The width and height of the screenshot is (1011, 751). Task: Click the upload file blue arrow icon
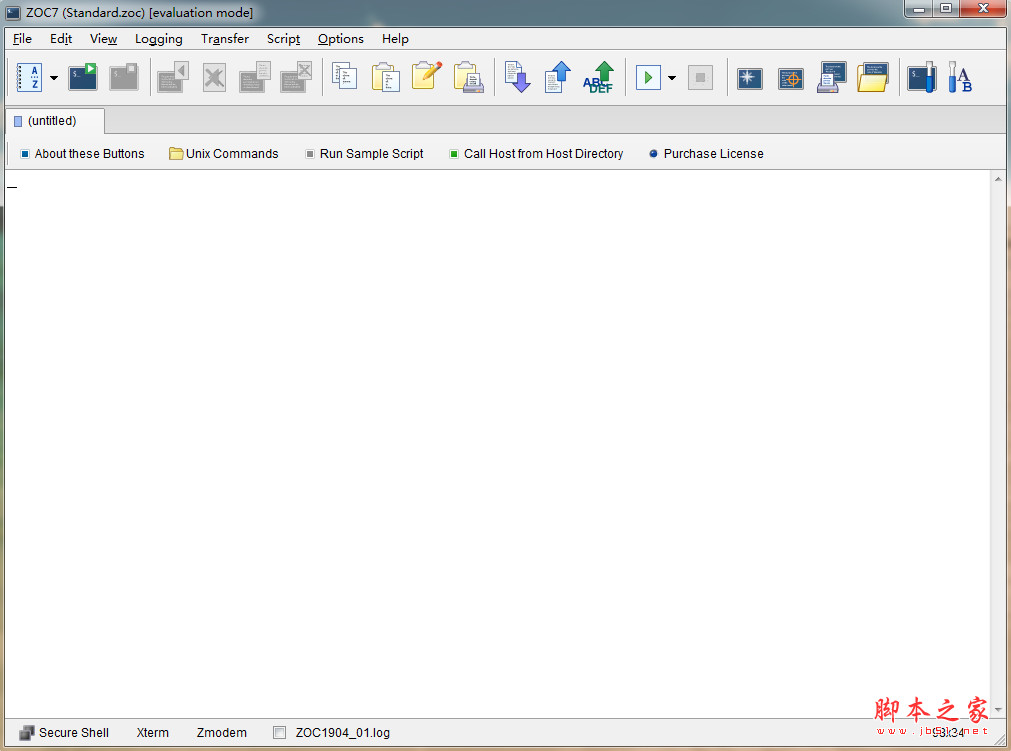558,77
